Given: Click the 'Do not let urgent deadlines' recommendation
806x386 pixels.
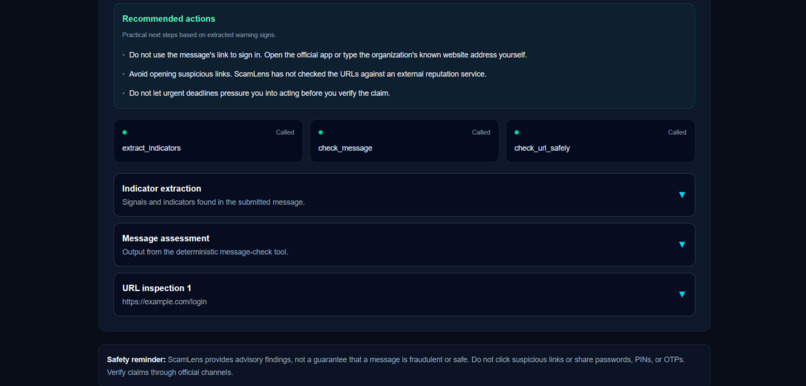Looking at the screenshot, I should point(260,94).
